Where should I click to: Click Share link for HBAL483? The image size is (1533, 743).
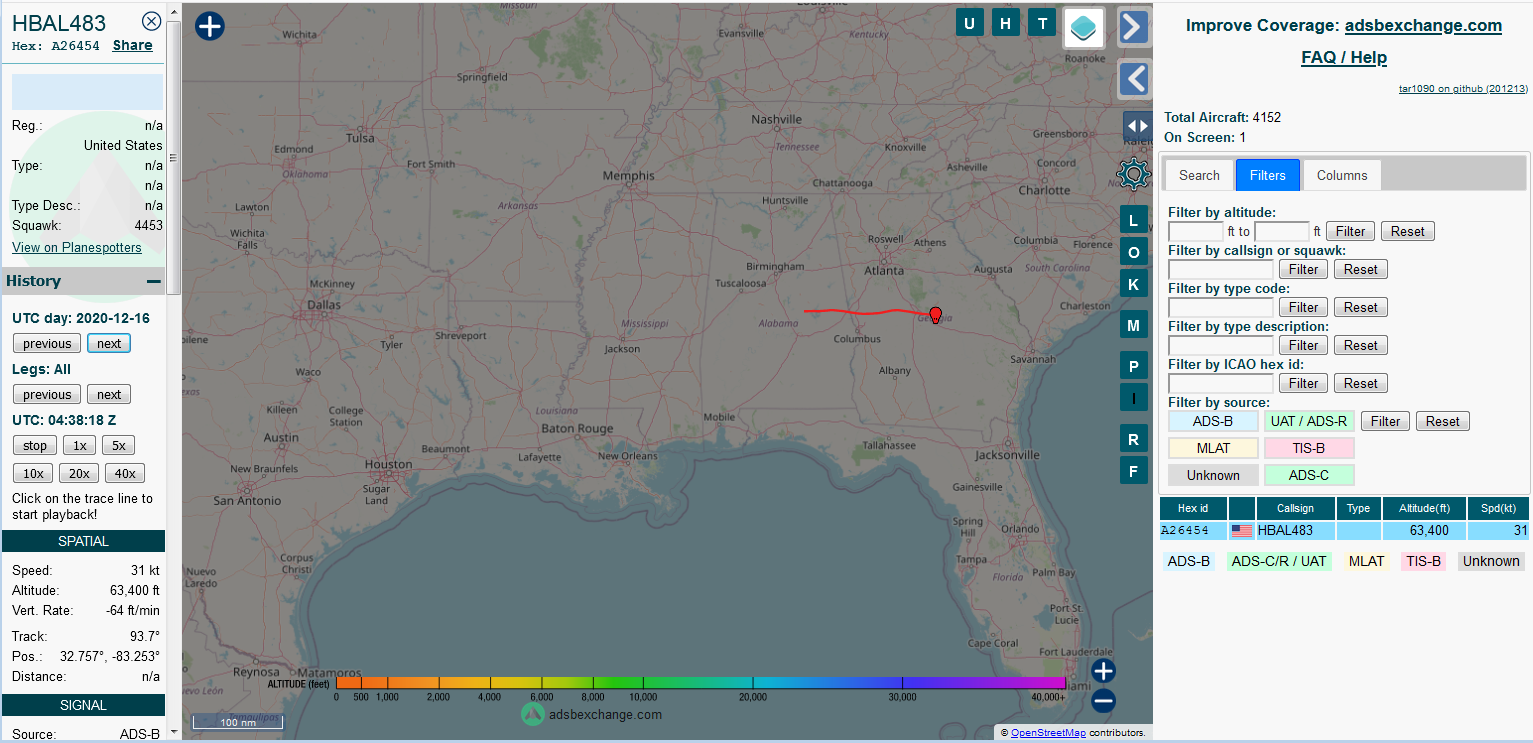132,45
